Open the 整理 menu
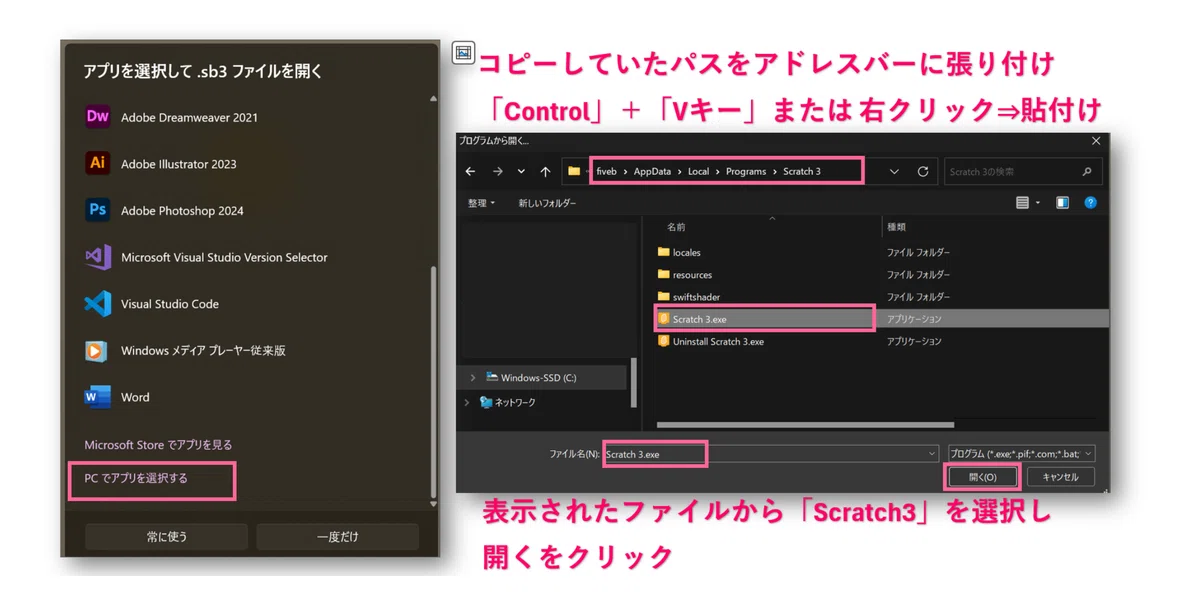1200x603 pixels. pos(481,203)
